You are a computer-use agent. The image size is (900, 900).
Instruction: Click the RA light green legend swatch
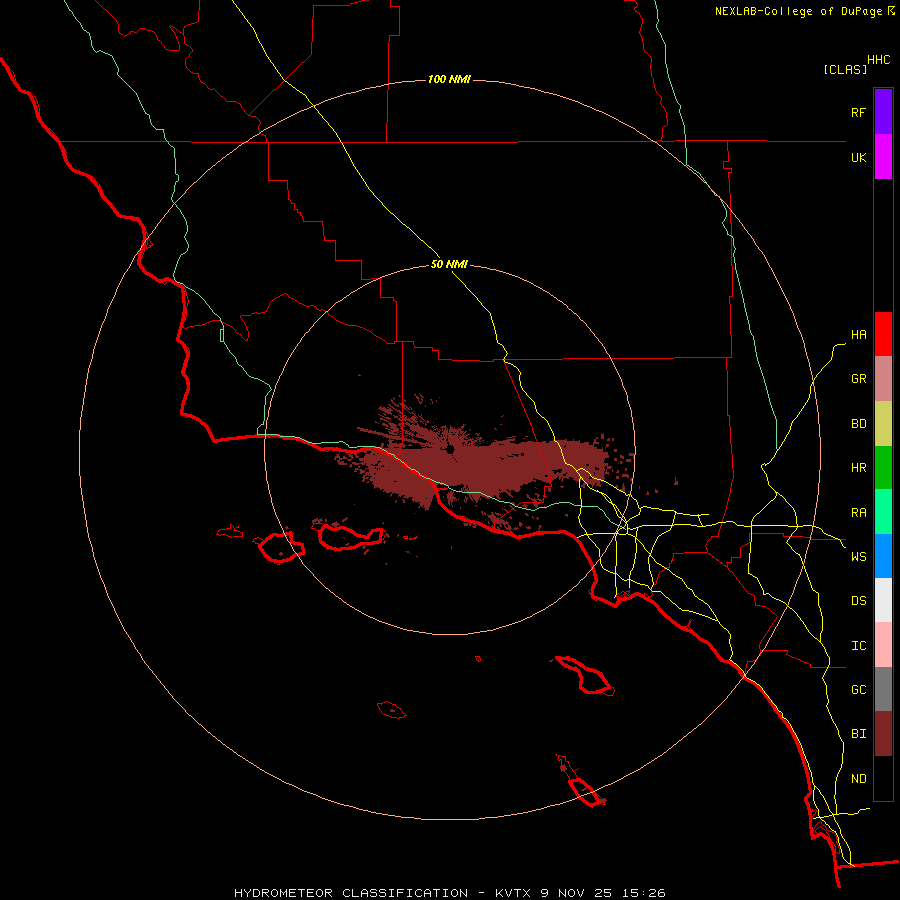pos(883,512)
